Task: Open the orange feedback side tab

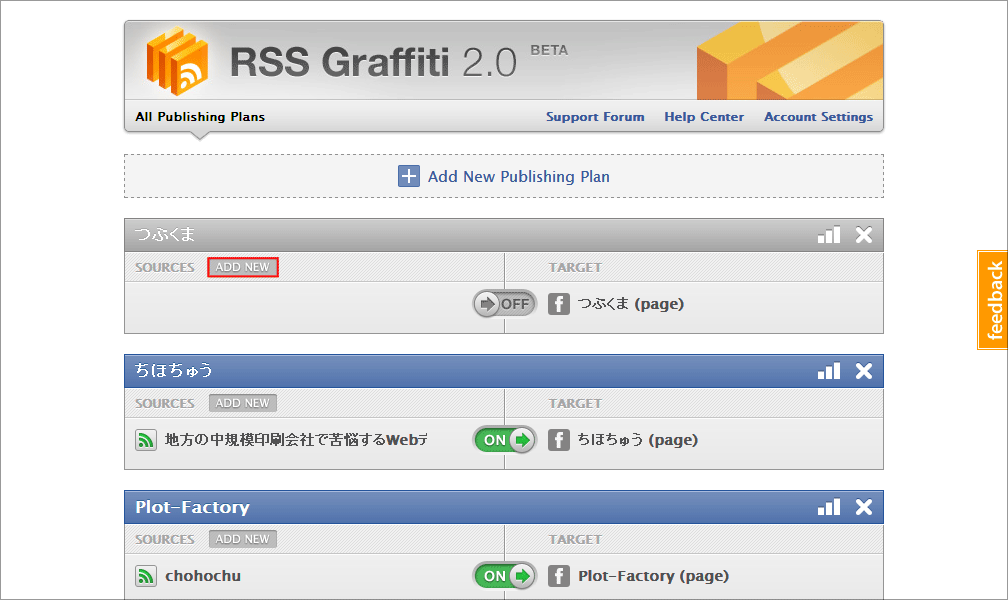Action: (x=993, y=300)
